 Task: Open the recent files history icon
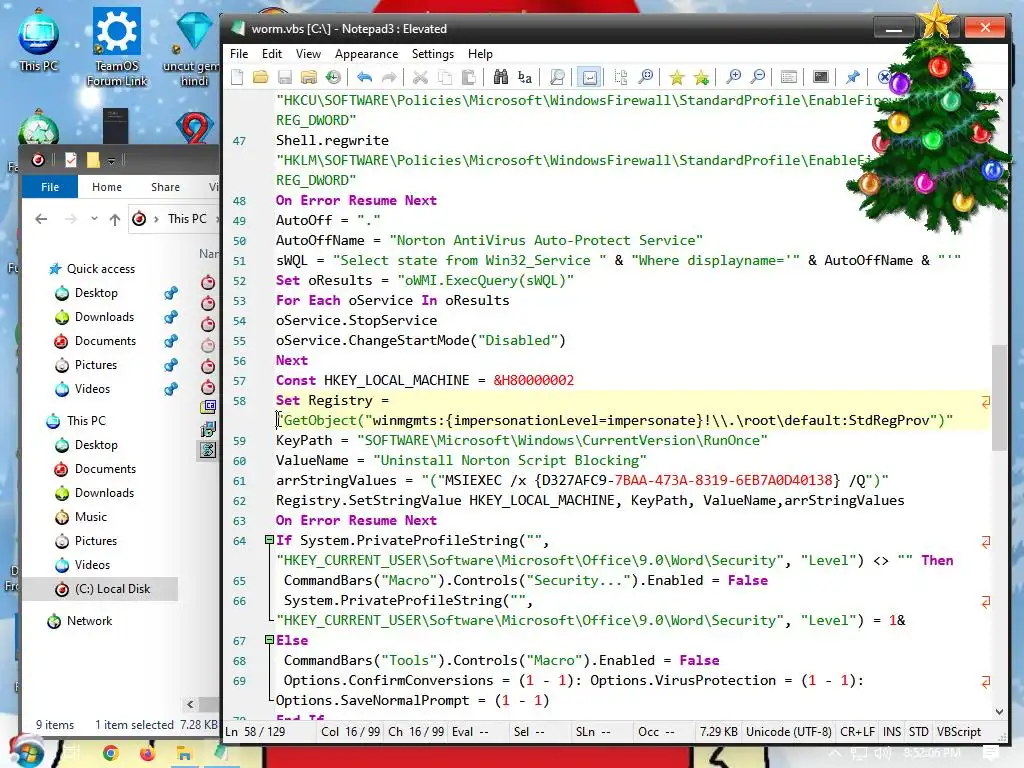pos(334,78)
